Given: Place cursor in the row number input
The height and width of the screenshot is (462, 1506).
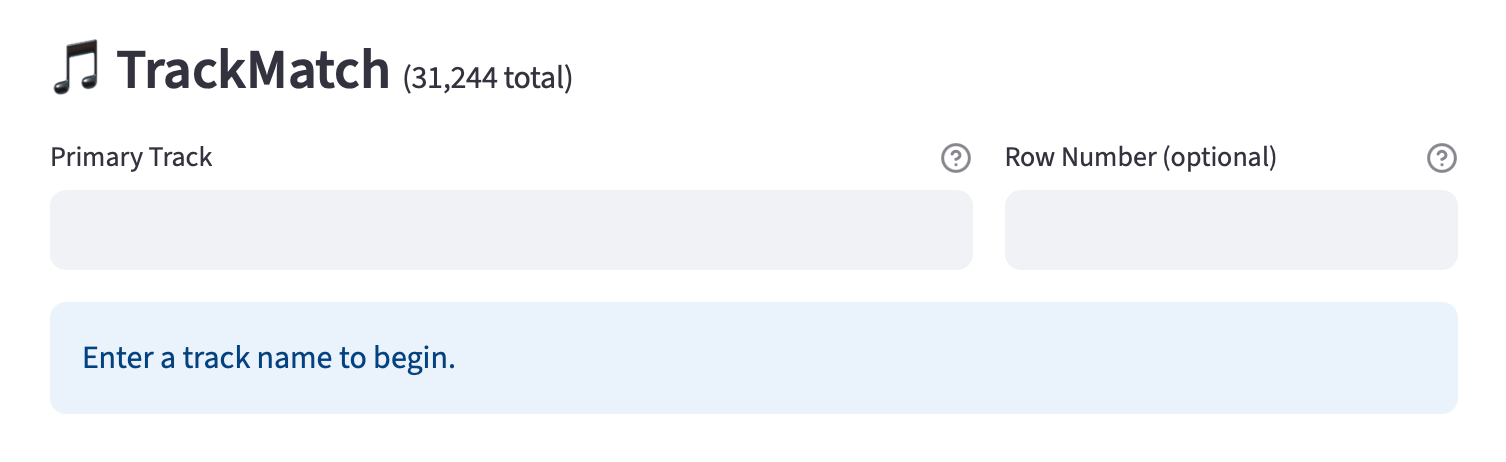Looking at the screenshot, I should (1231, 230).
